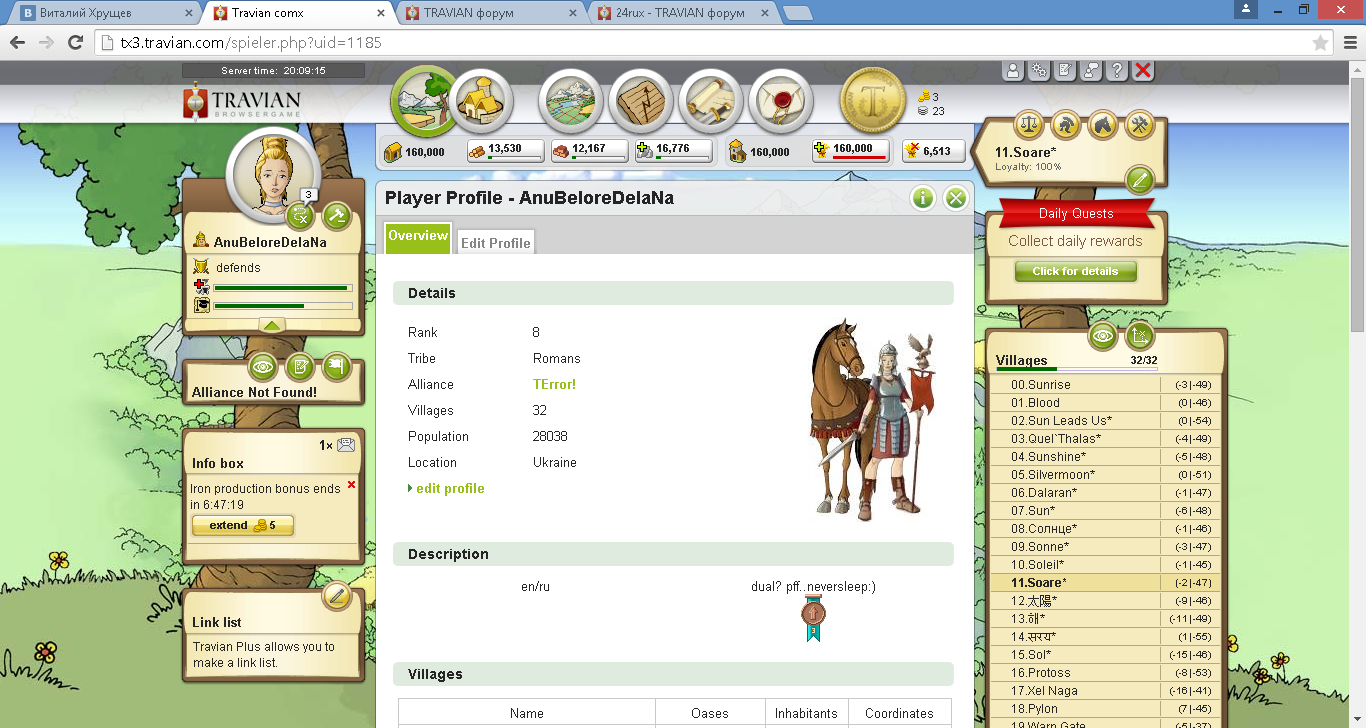
Task: Rename village with green pencil icon
Action: point(1140,180)
